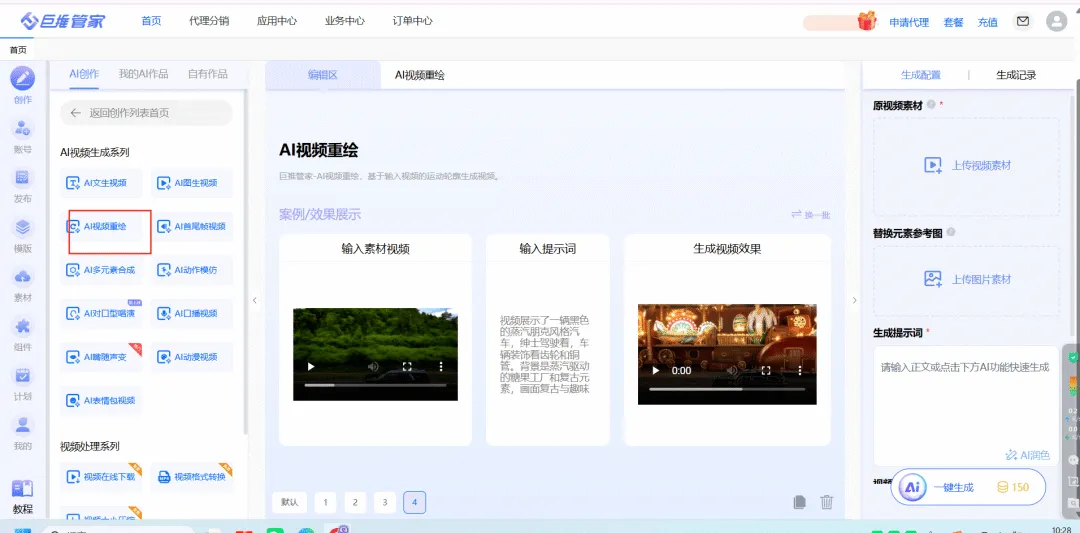This screenshot has height=533, width=1080.
Task: Click the 首页 page tab under logo
Action: [x=18, y=50]
